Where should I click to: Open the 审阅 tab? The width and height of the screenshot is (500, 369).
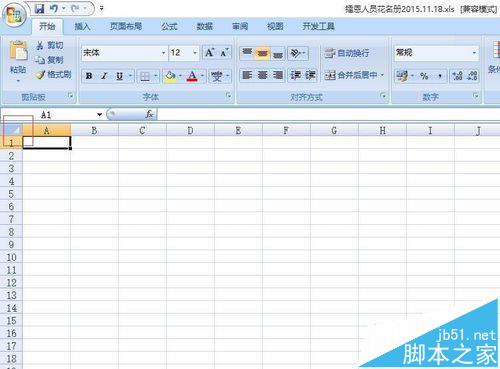(x=240, y=26)
